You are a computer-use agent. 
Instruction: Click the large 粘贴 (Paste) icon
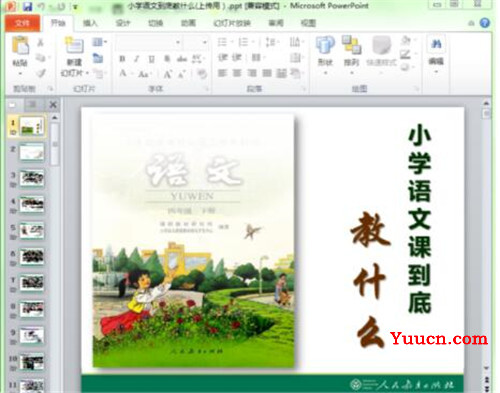20,45
